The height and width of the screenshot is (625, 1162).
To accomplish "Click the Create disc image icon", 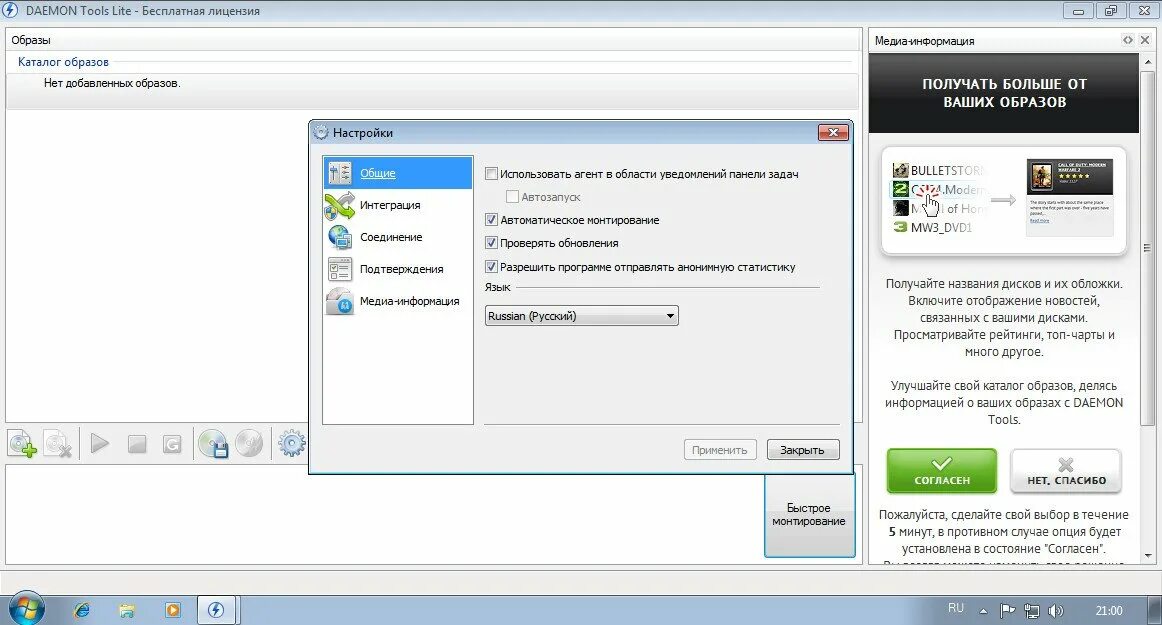I will tap(213, 444).
